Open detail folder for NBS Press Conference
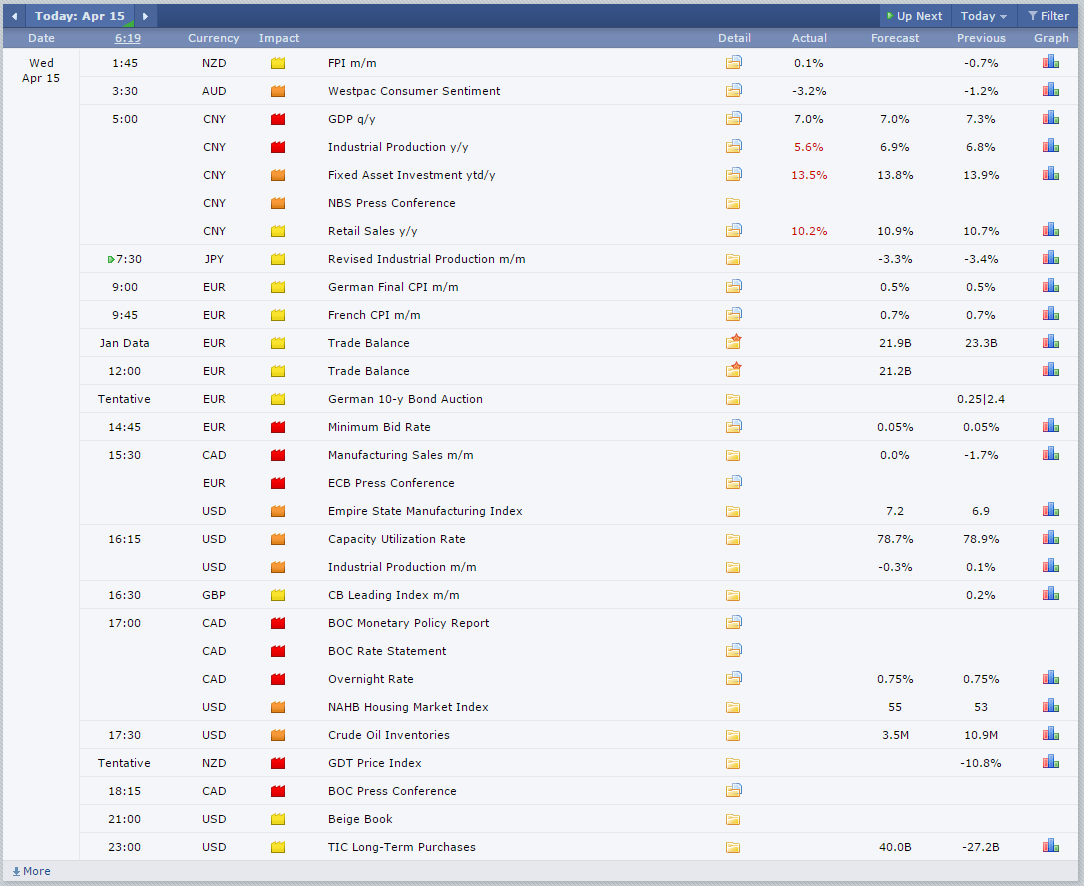The width and height of the screenshot is (1084, 886). 733,203
